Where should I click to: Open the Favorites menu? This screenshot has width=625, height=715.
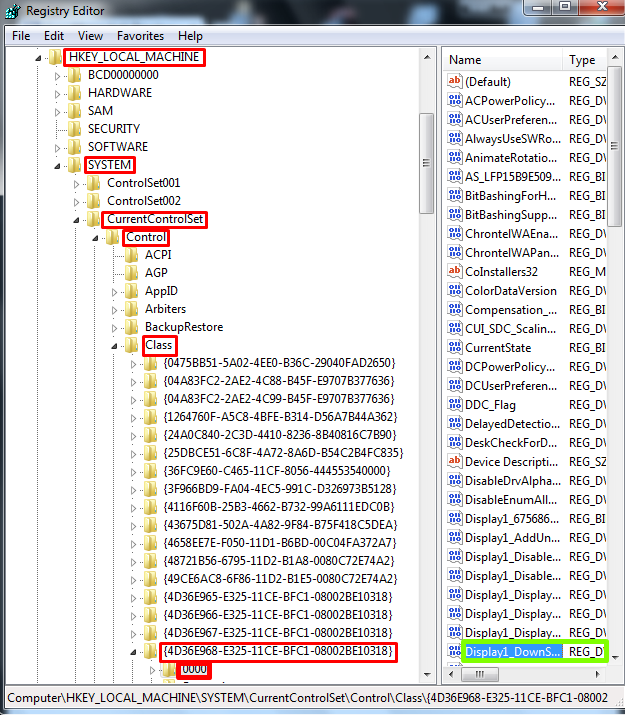(140, 36)
